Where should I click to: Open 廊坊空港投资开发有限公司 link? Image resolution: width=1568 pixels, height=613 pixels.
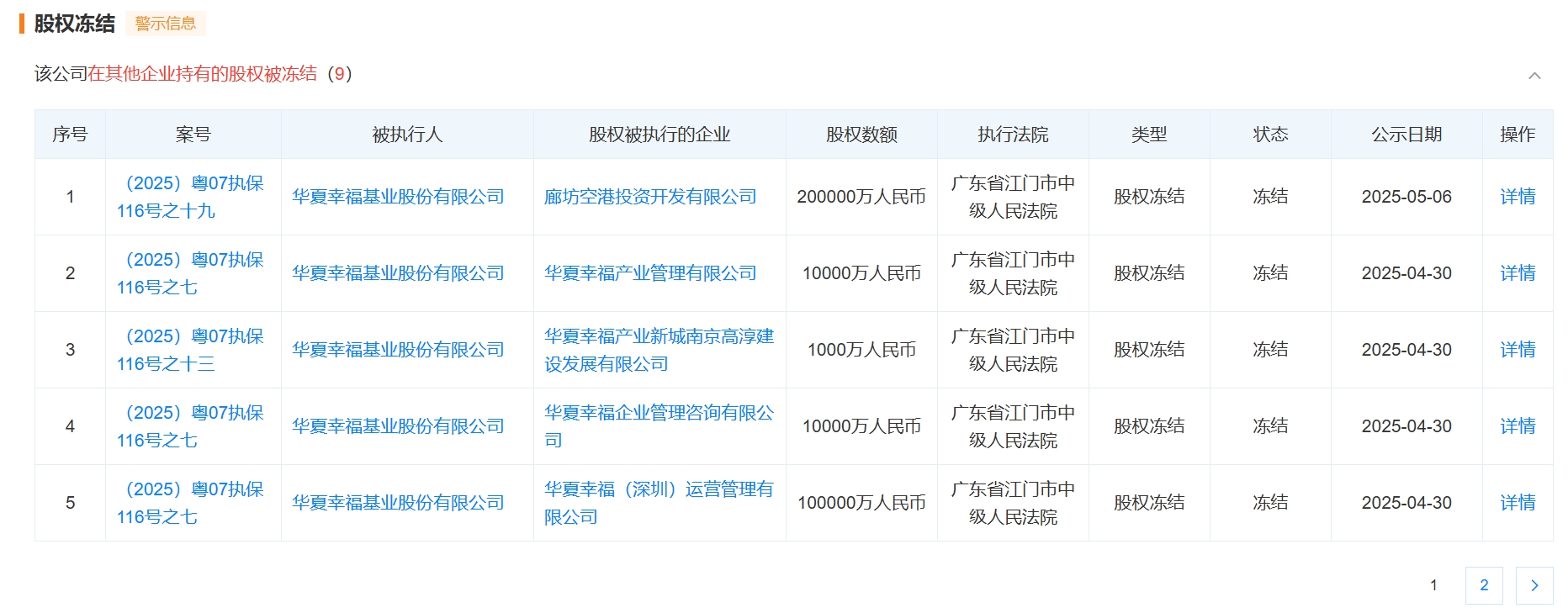(650, 197)
